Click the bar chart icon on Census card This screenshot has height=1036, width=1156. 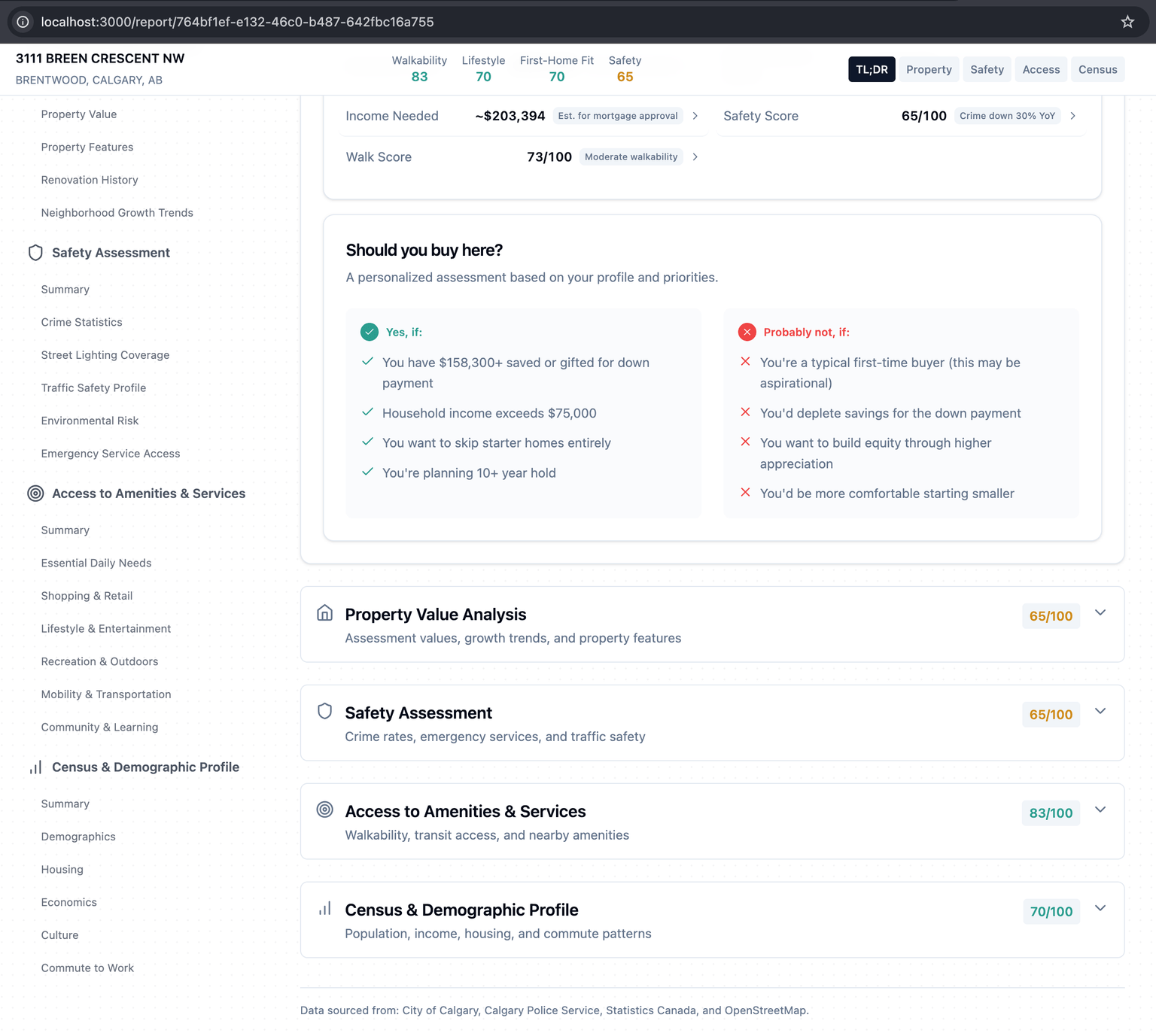[x=324, y=908]
